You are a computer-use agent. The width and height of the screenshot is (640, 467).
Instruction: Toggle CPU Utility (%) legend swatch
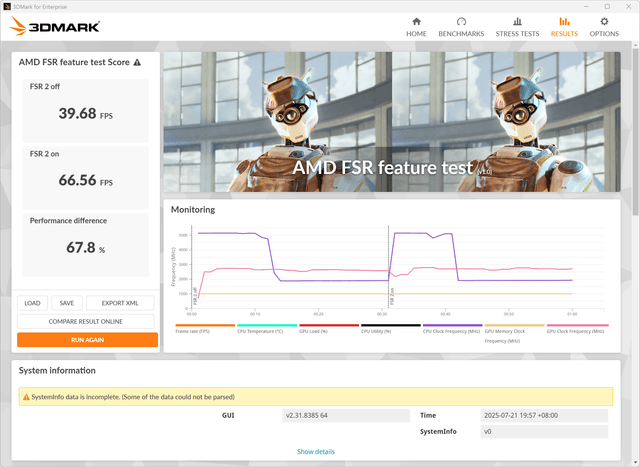pyautogui.click(x=391, y=325)
